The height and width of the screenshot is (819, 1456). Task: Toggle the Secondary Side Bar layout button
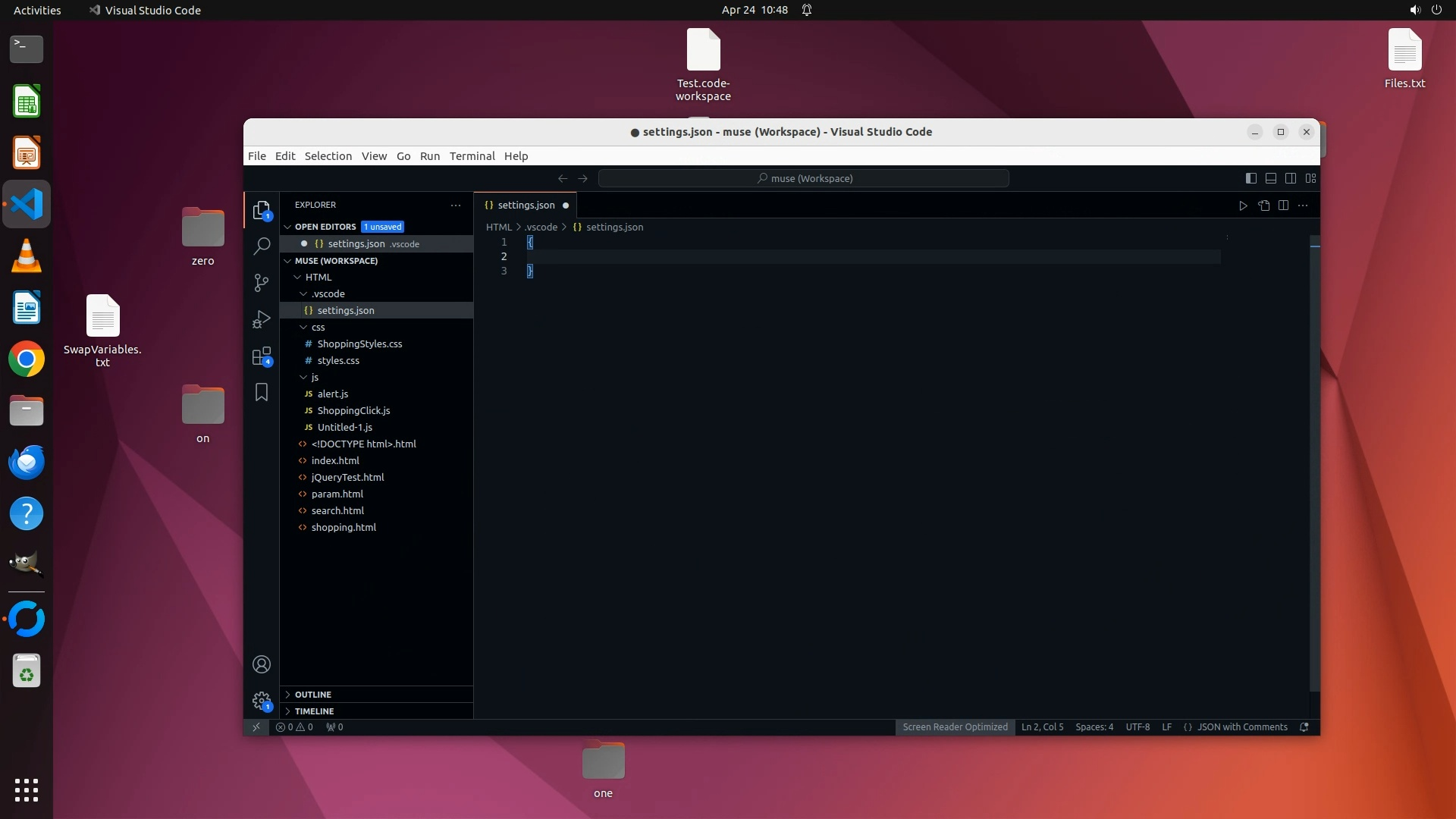pyautogui.click(x=1291, y=178)
